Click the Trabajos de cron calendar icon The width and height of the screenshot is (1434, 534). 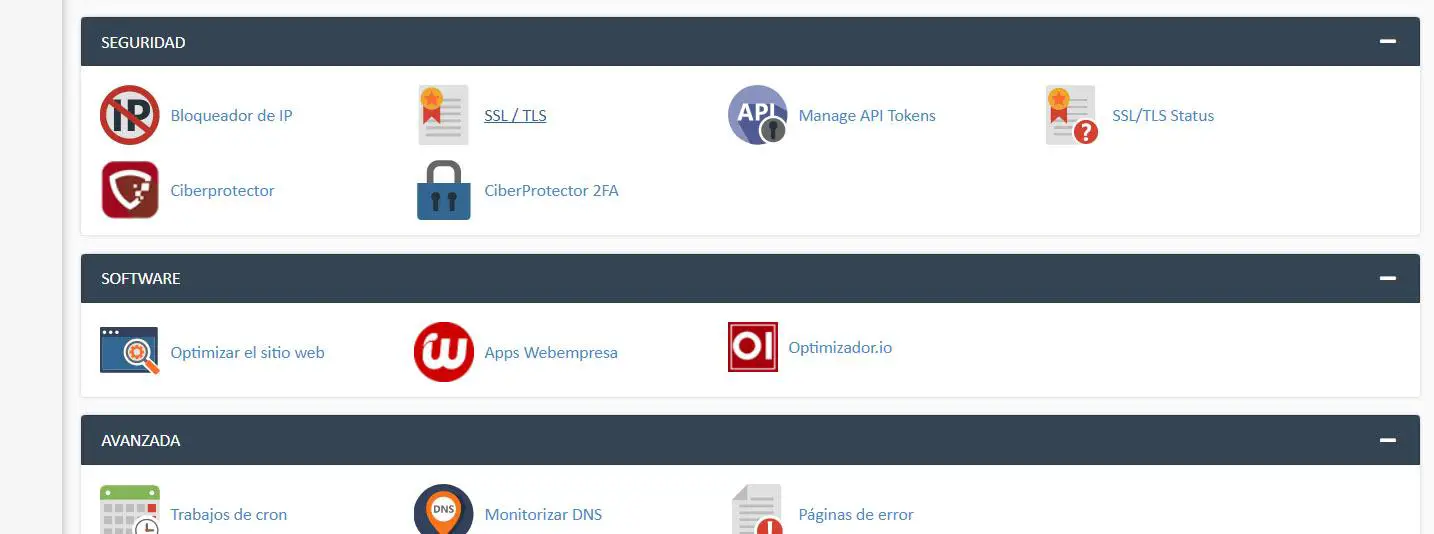130,510
